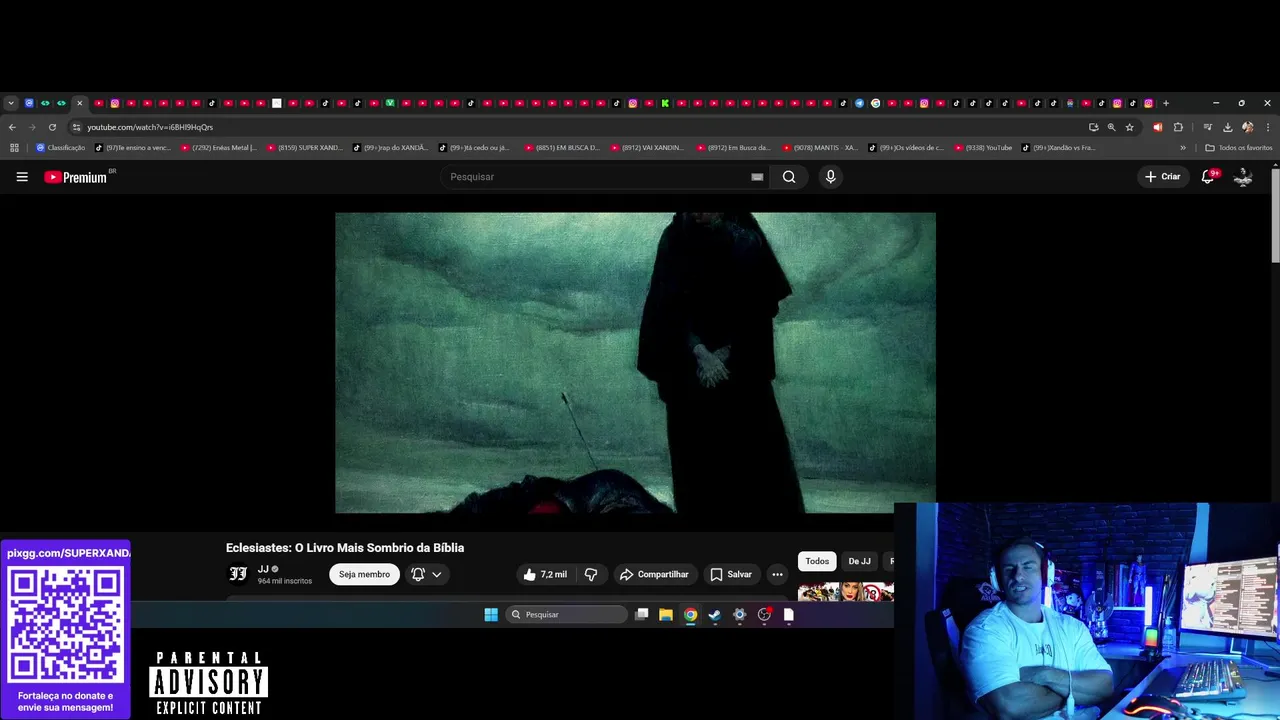The height and width of the screenshot is (720, 1280).
Task: Start voice search with the microphone icon
Action: [x=830, y=177]
